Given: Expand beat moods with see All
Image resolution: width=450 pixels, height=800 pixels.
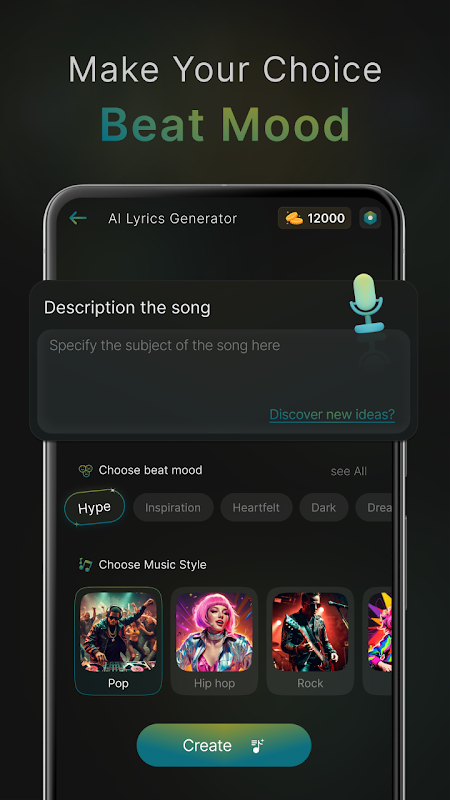Looking at the screenshot, I should pyautogui.click(x=348, y=471).
